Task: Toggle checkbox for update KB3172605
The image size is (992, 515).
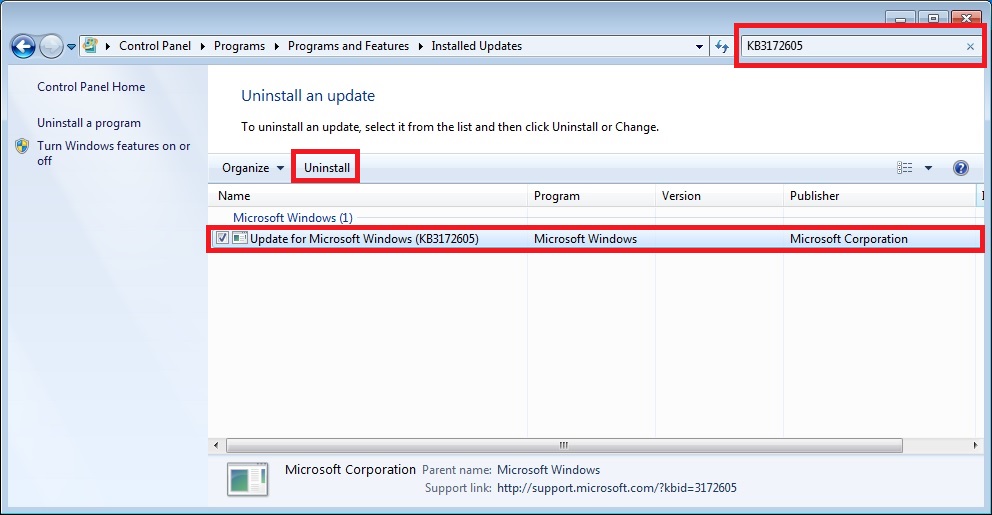Action: tap(222, 238)
